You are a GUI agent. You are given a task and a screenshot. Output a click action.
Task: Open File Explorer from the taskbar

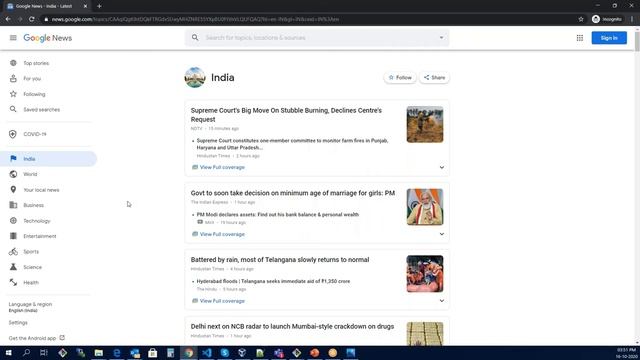pyautogui.click(x=99, y=353)
